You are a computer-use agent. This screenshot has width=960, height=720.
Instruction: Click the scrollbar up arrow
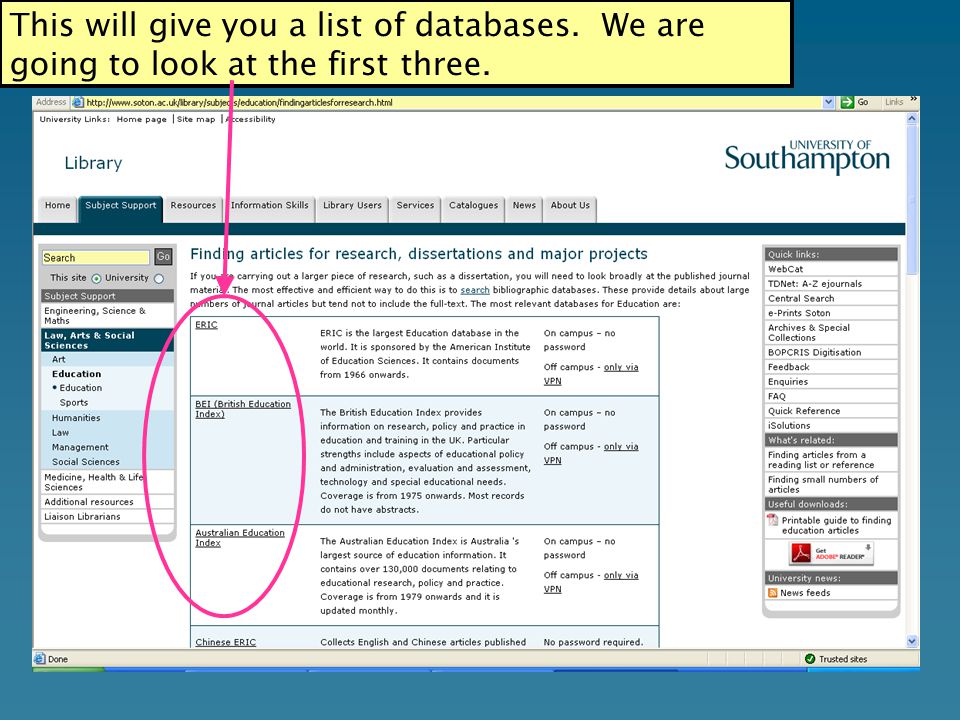(x=912, y=118)
